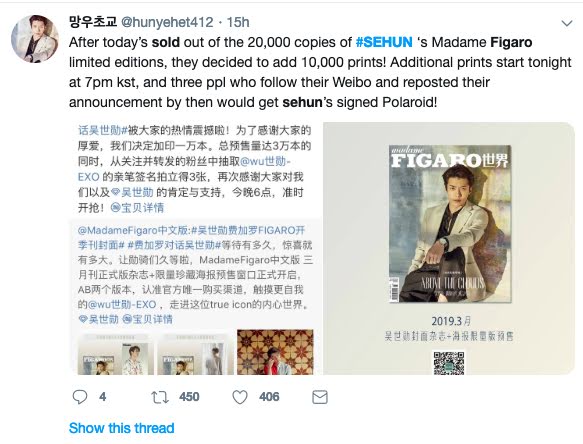Open the Weibo text screenshot image

195,248
